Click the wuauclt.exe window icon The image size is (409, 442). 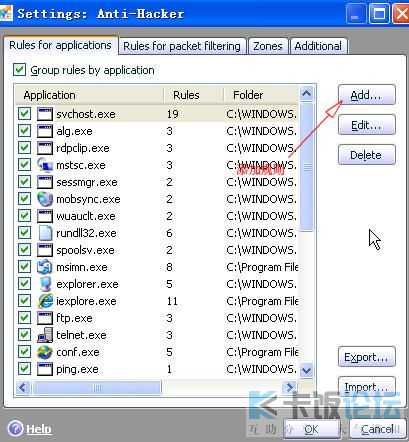[x=45, y=216]
